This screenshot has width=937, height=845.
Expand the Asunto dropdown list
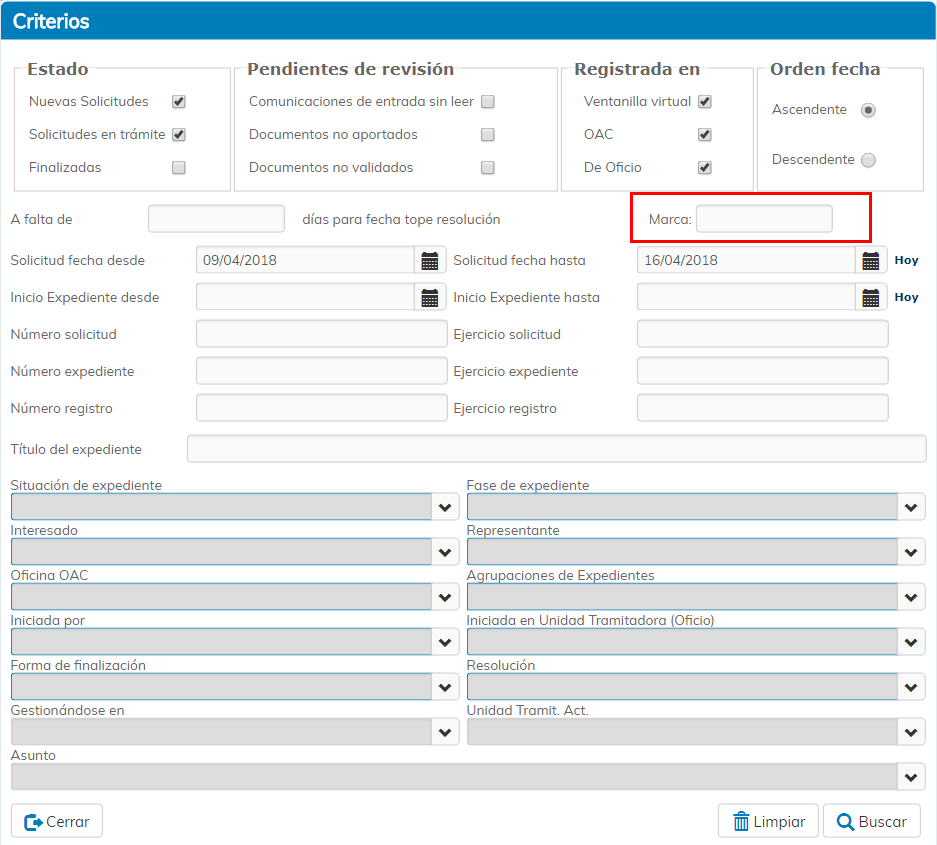point(910,777)
